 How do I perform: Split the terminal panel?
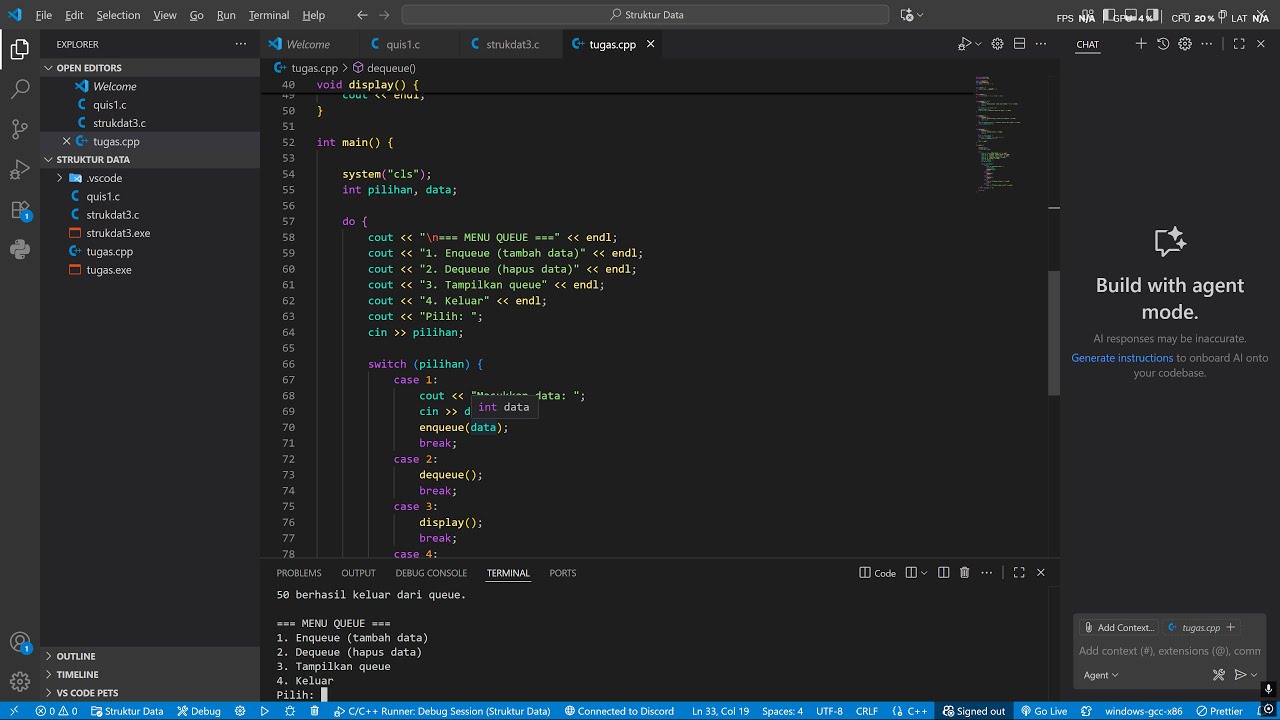pos(943,573)
